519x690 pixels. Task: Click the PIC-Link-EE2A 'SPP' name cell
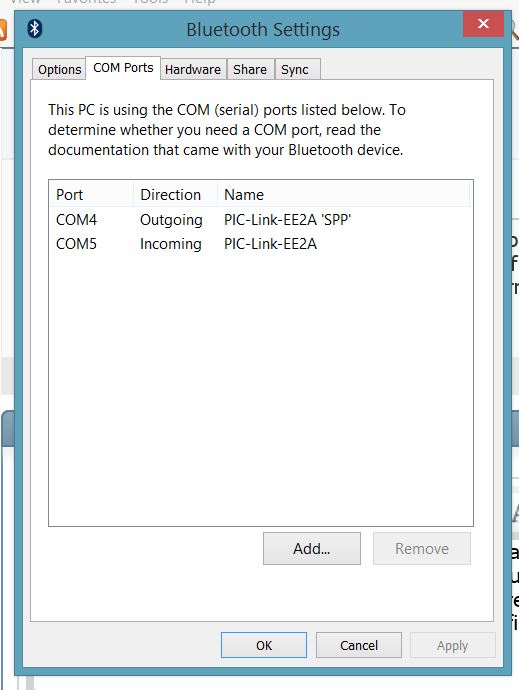287,220
